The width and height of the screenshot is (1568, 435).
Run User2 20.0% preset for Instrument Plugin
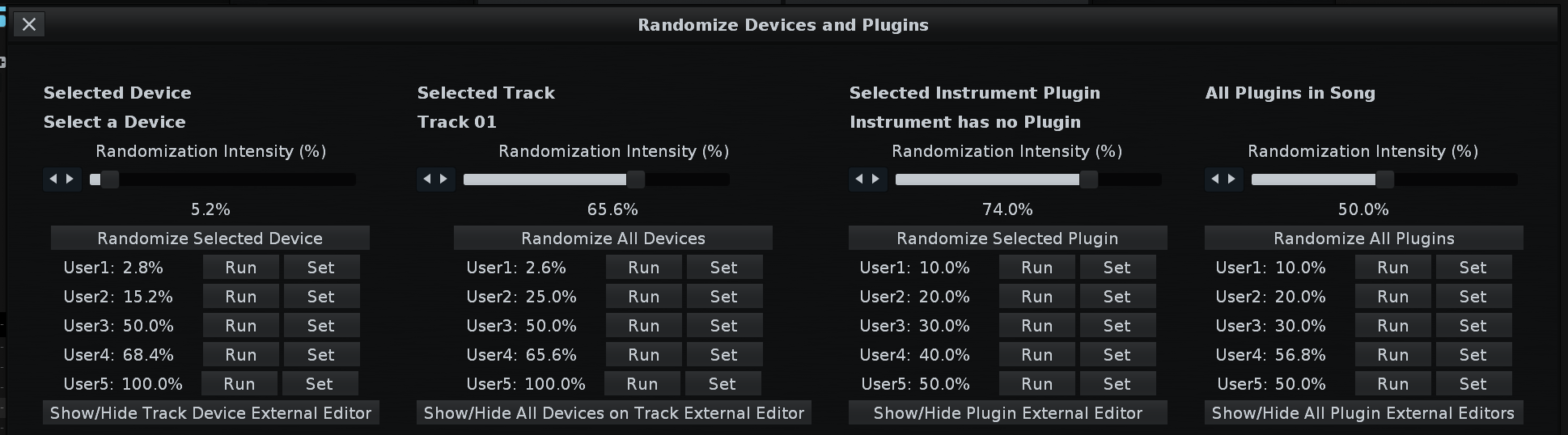click(1037, 297)
